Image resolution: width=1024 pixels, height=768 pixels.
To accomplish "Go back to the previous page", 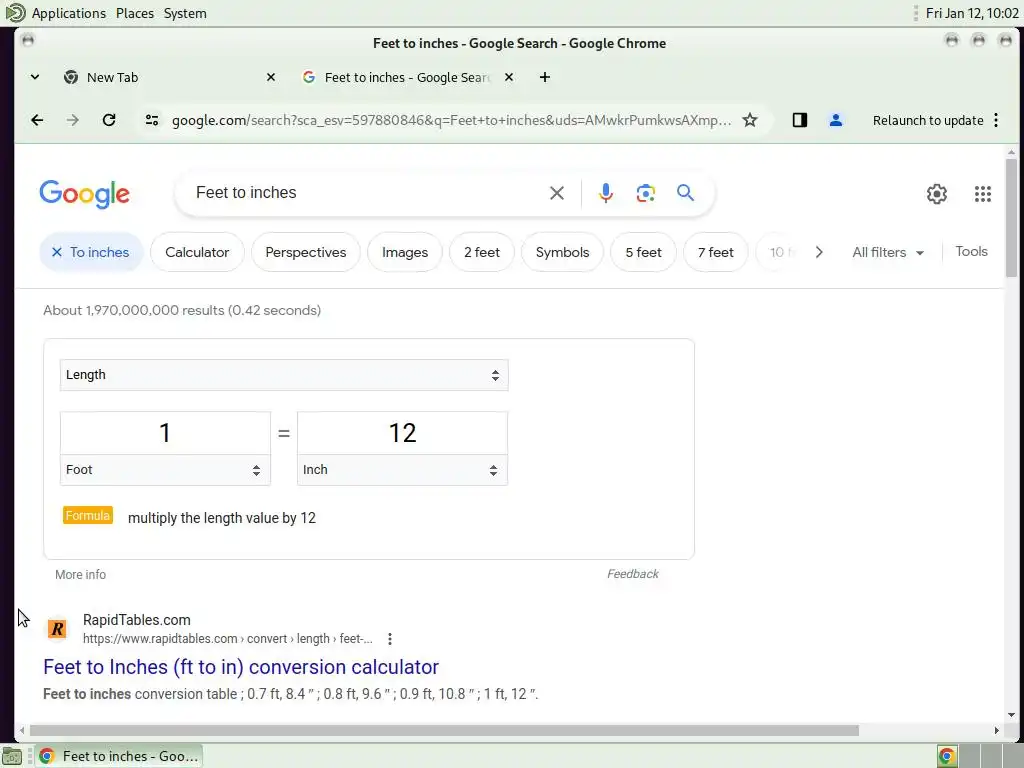I will [x=37, y=120].
